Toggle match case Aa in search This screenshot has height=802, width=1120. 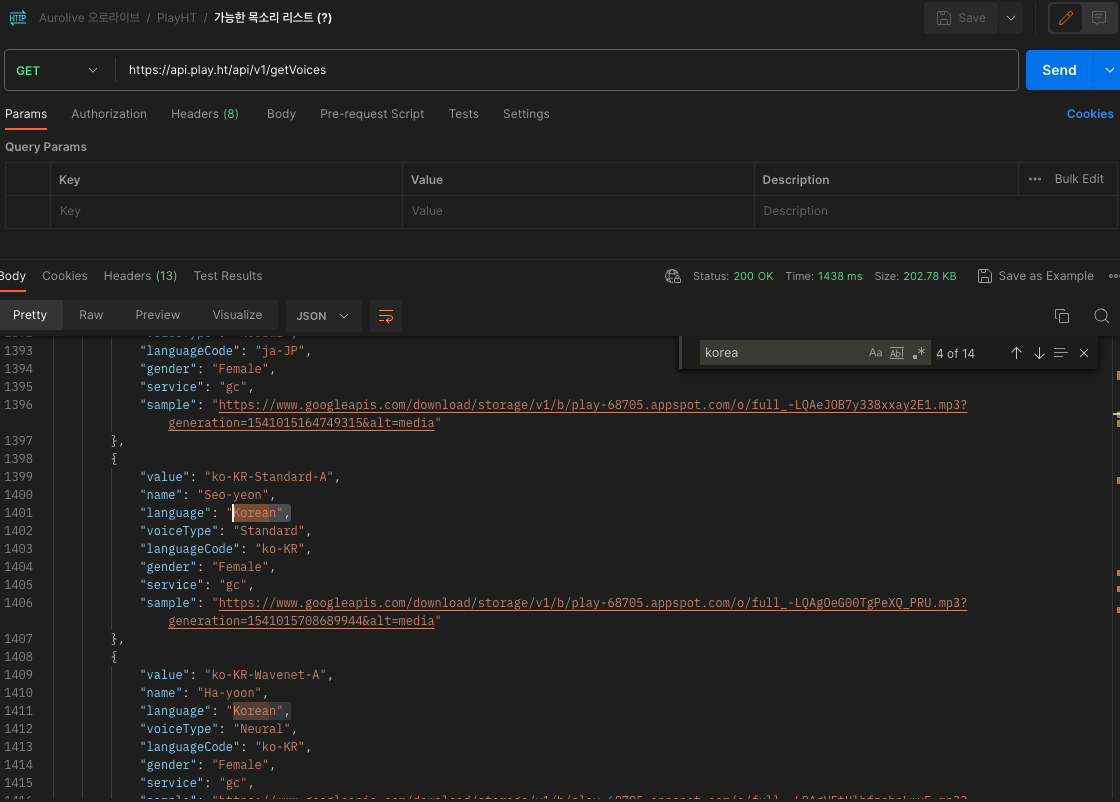click(875, 353)
